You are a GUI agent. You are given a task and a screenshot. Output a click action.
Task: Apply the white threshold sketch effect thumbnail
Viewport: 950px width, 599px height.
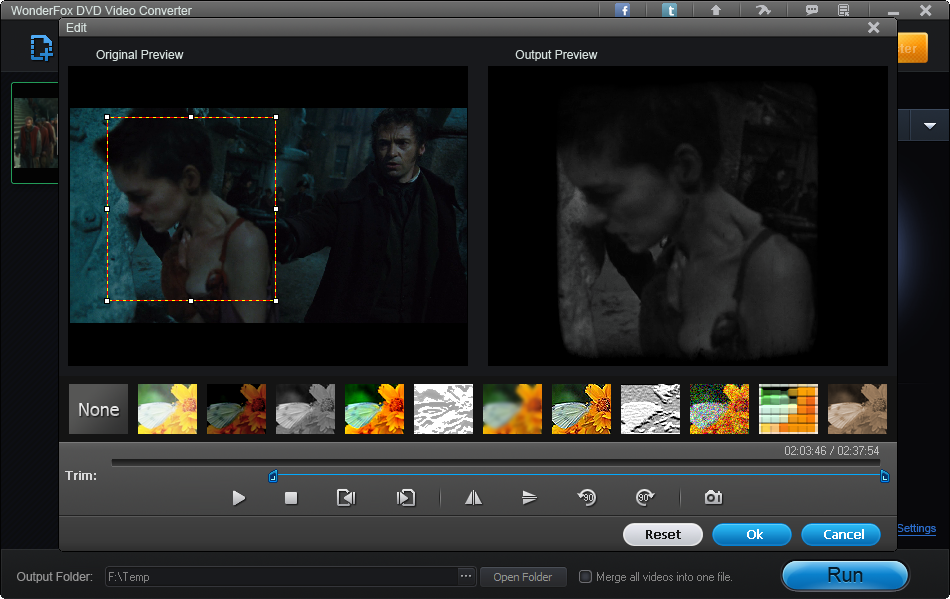pyautogui.click(x=443, y=409)
